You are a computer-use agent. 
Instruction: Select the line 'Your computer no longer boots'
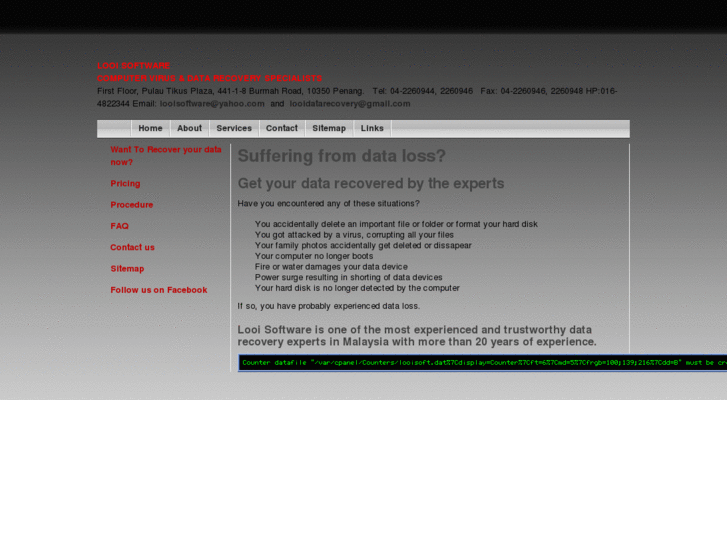(x=313, y=256)
